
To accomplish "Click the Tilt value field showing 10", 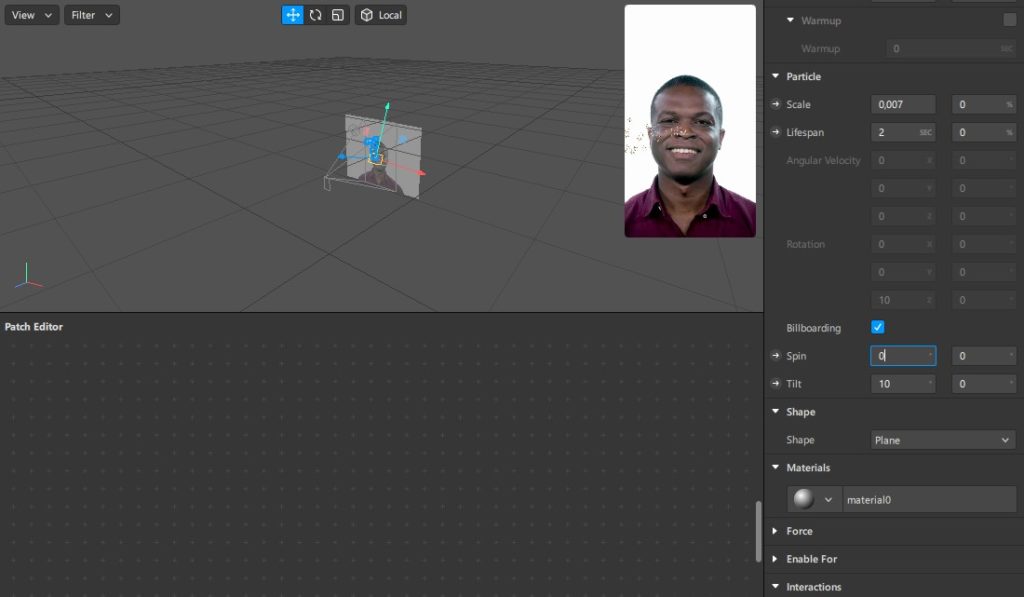I will 902,384.
